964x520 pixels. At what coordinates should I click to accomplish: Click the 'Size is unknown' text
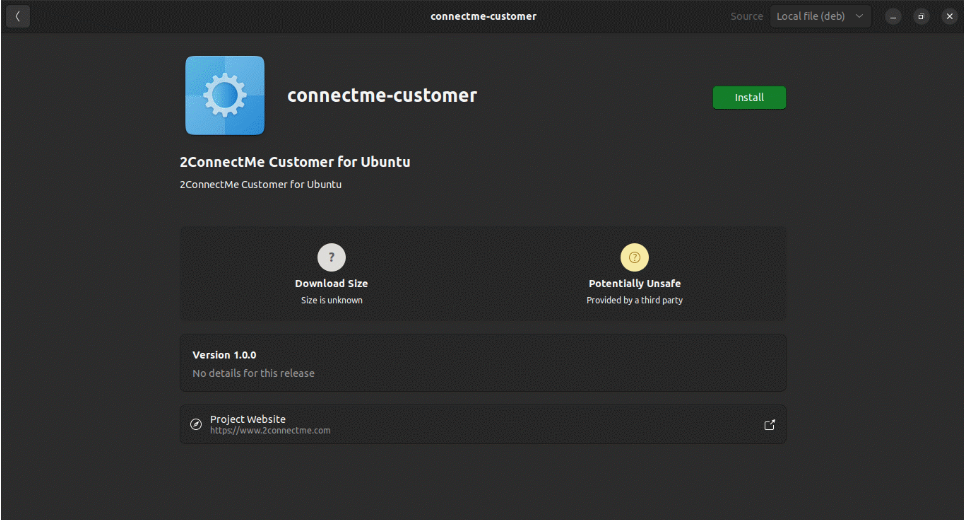click(331, 300)
